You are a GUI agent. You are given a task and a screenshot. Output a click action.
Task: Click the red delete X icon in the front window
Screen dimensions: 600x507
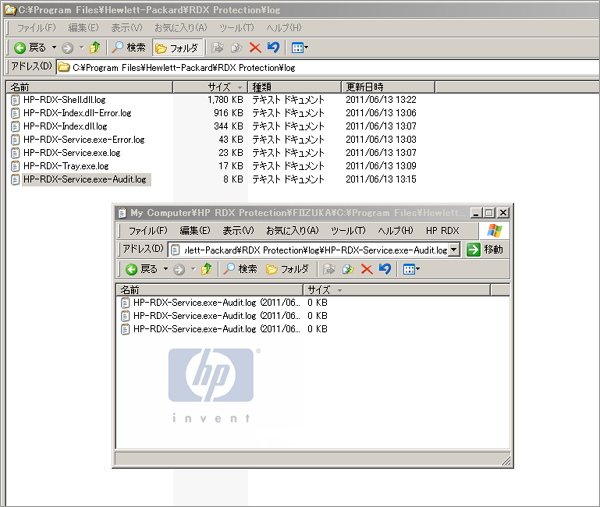coord(366,269)
